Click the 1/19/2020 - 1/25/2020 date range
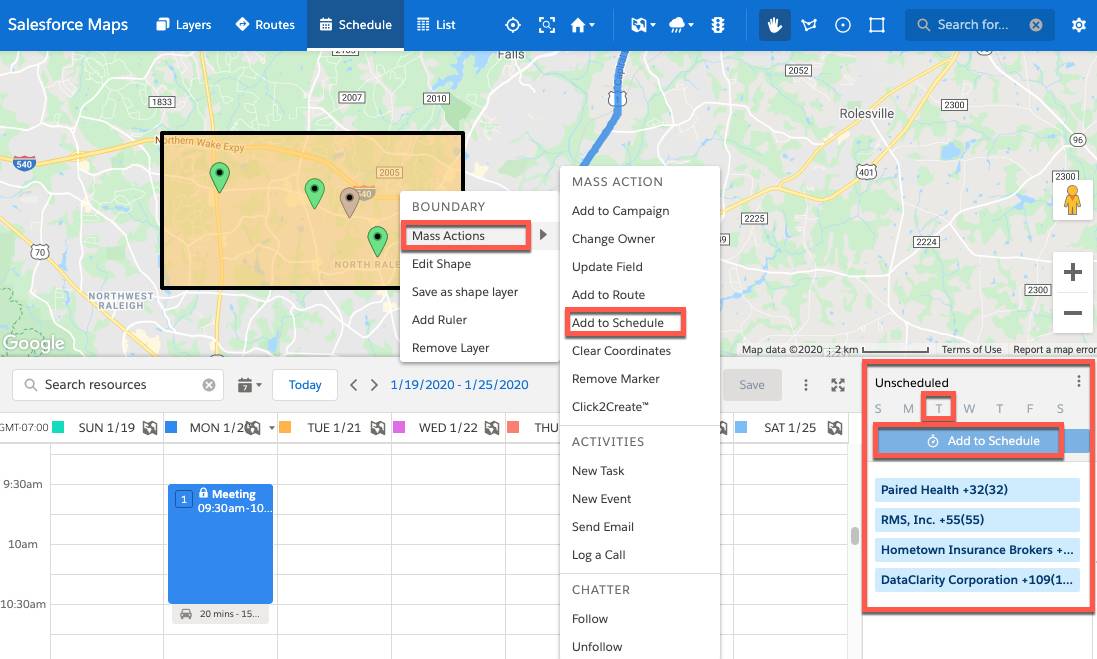Image resolution: width=1097 pixels, height=659 pixels. point(460,385)
